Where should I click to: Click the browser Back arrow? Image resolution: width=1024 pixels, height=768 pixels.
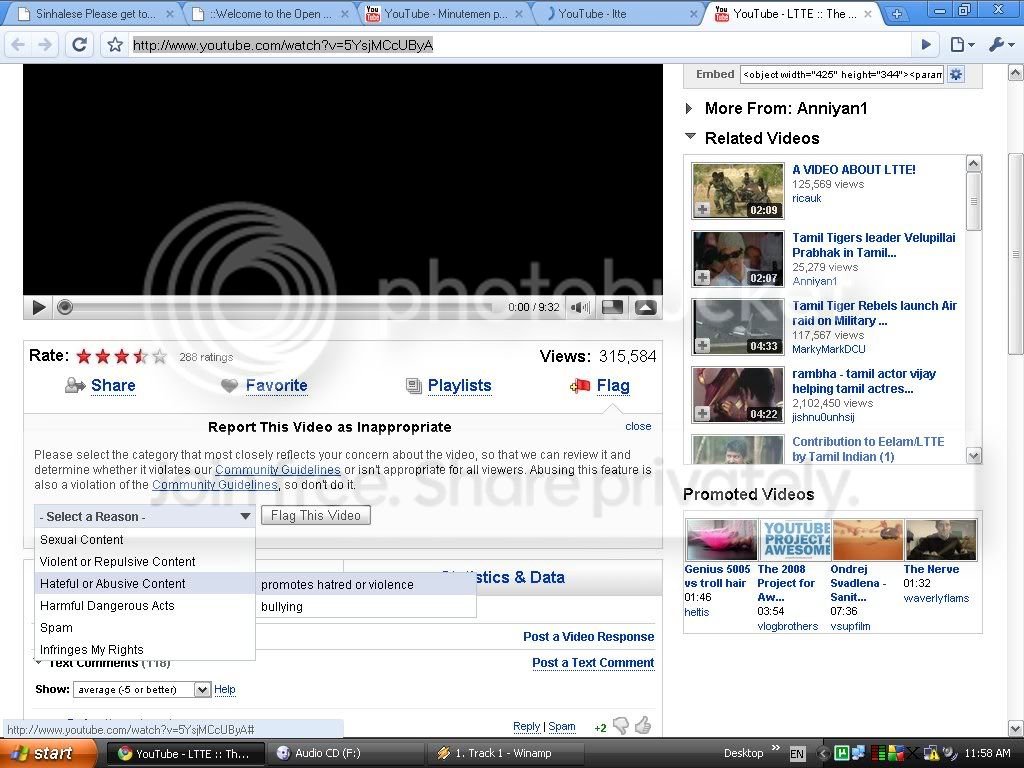tap(18, 44)
